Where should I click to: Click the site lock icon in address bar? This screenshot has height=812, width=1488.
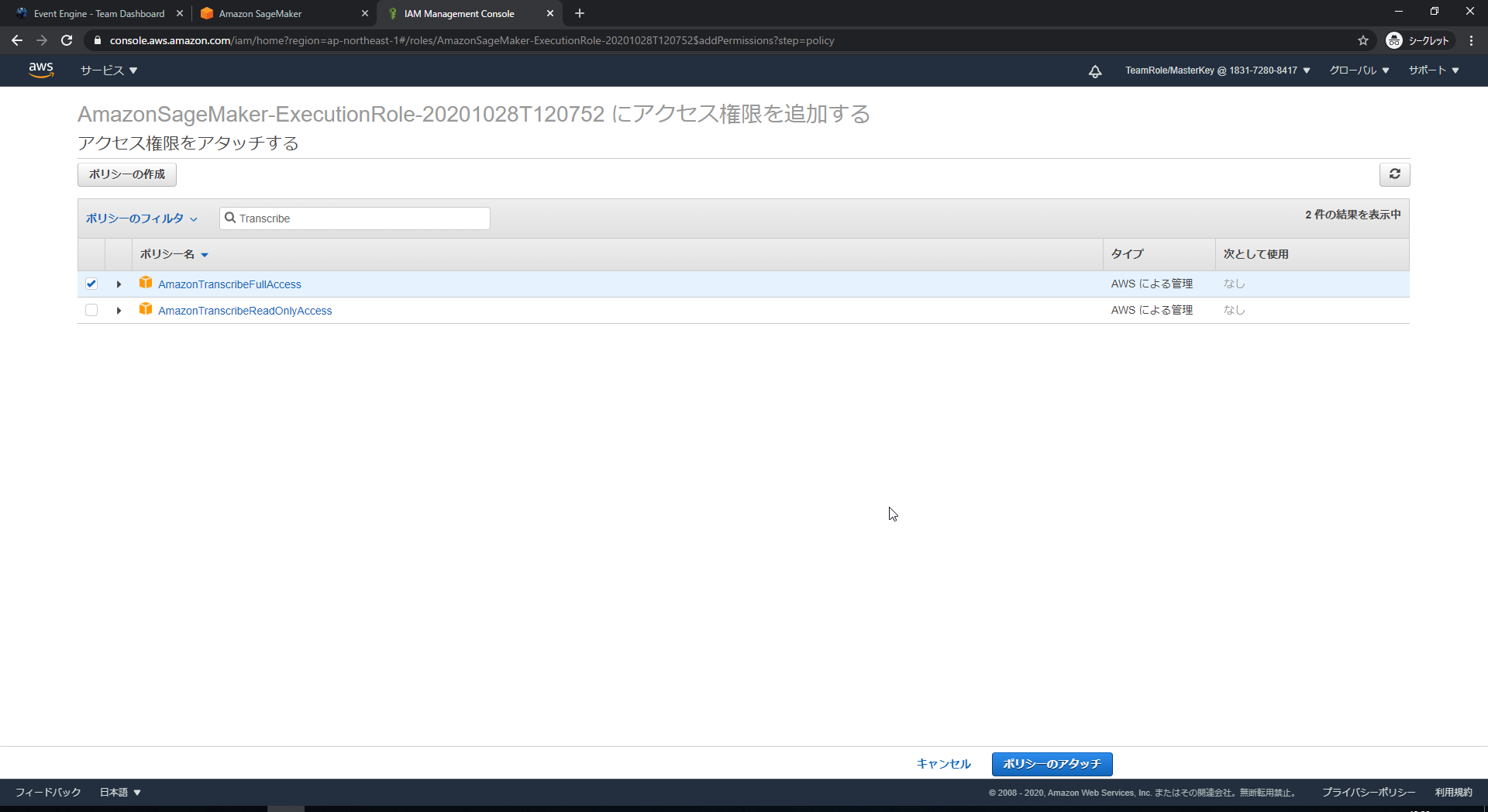[x=98, y=40]
